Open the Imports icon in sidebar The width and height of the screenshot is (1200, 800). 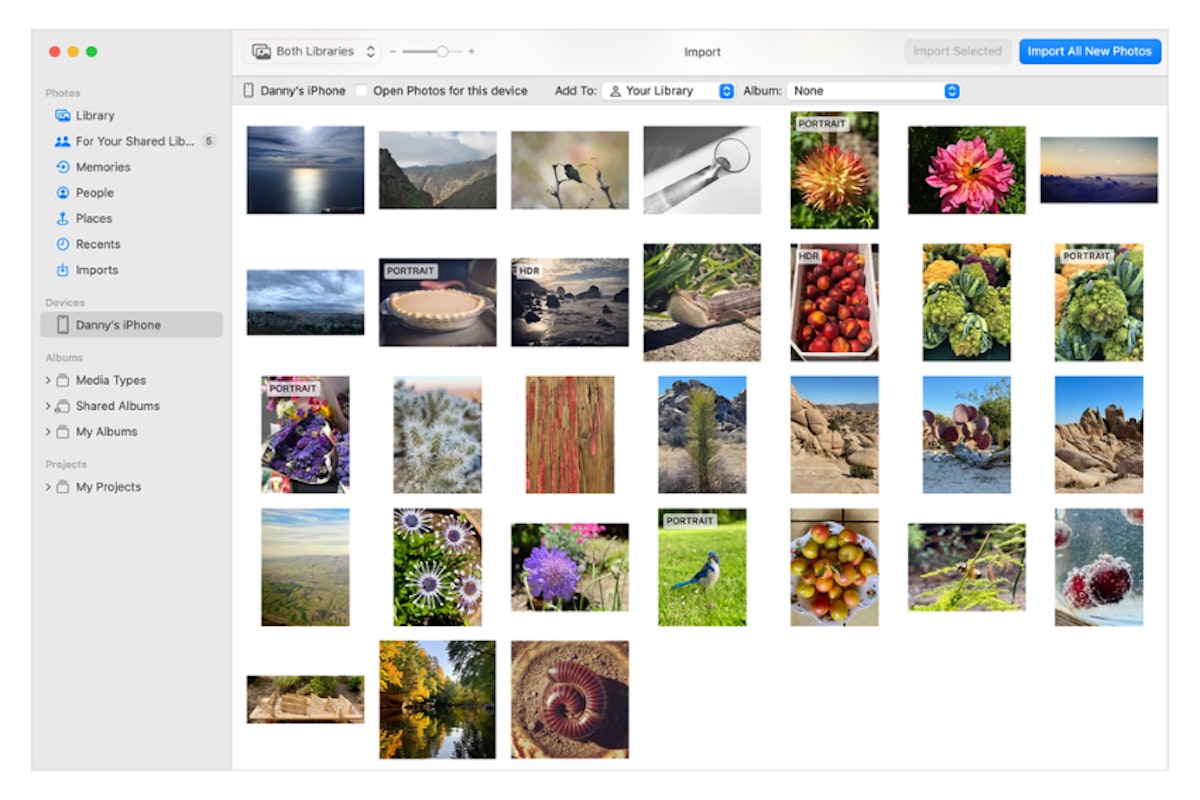point(62,270)
